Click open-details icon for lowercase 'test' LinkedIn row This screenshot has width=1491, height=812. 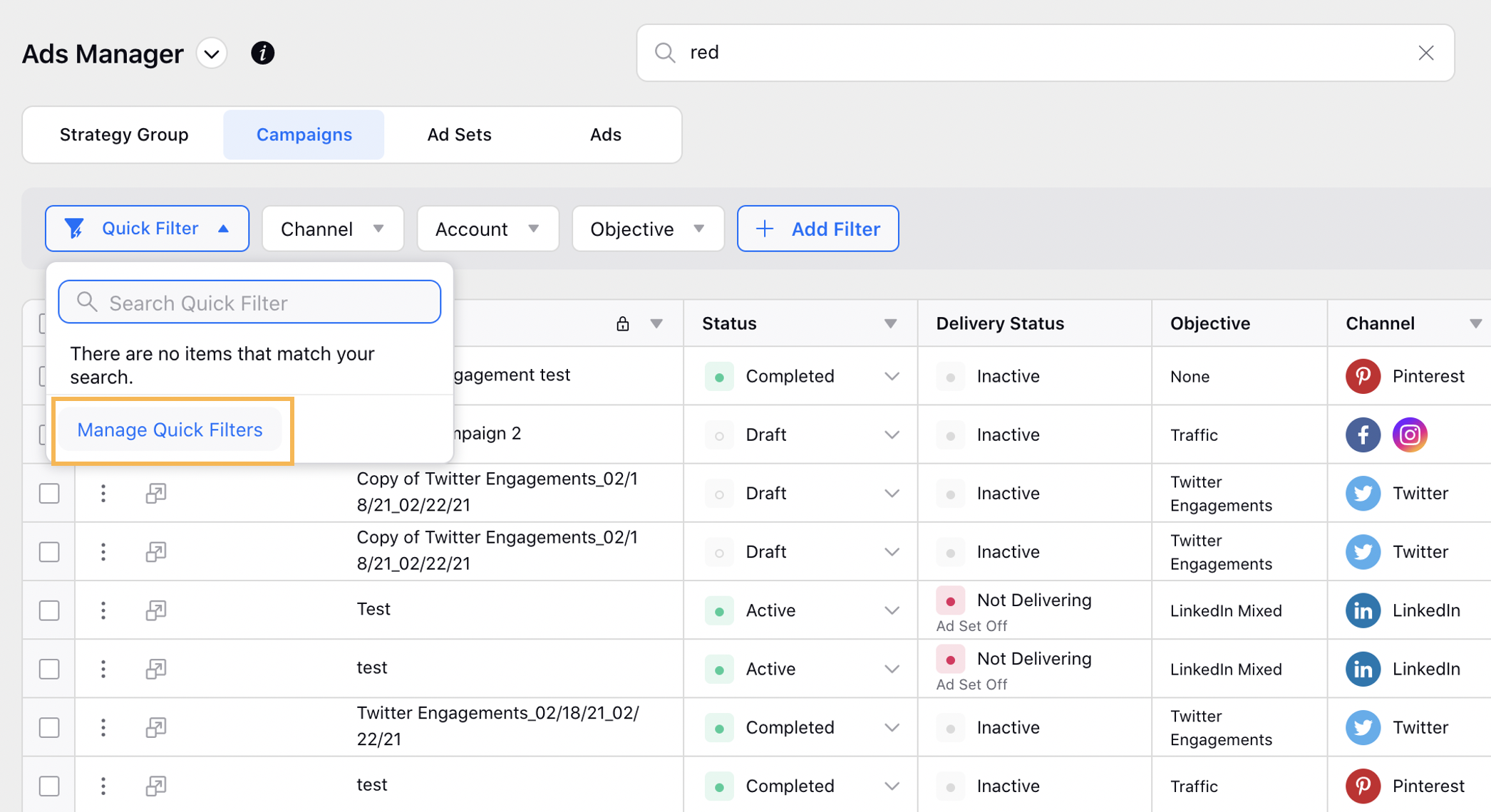tap(156, 669)
